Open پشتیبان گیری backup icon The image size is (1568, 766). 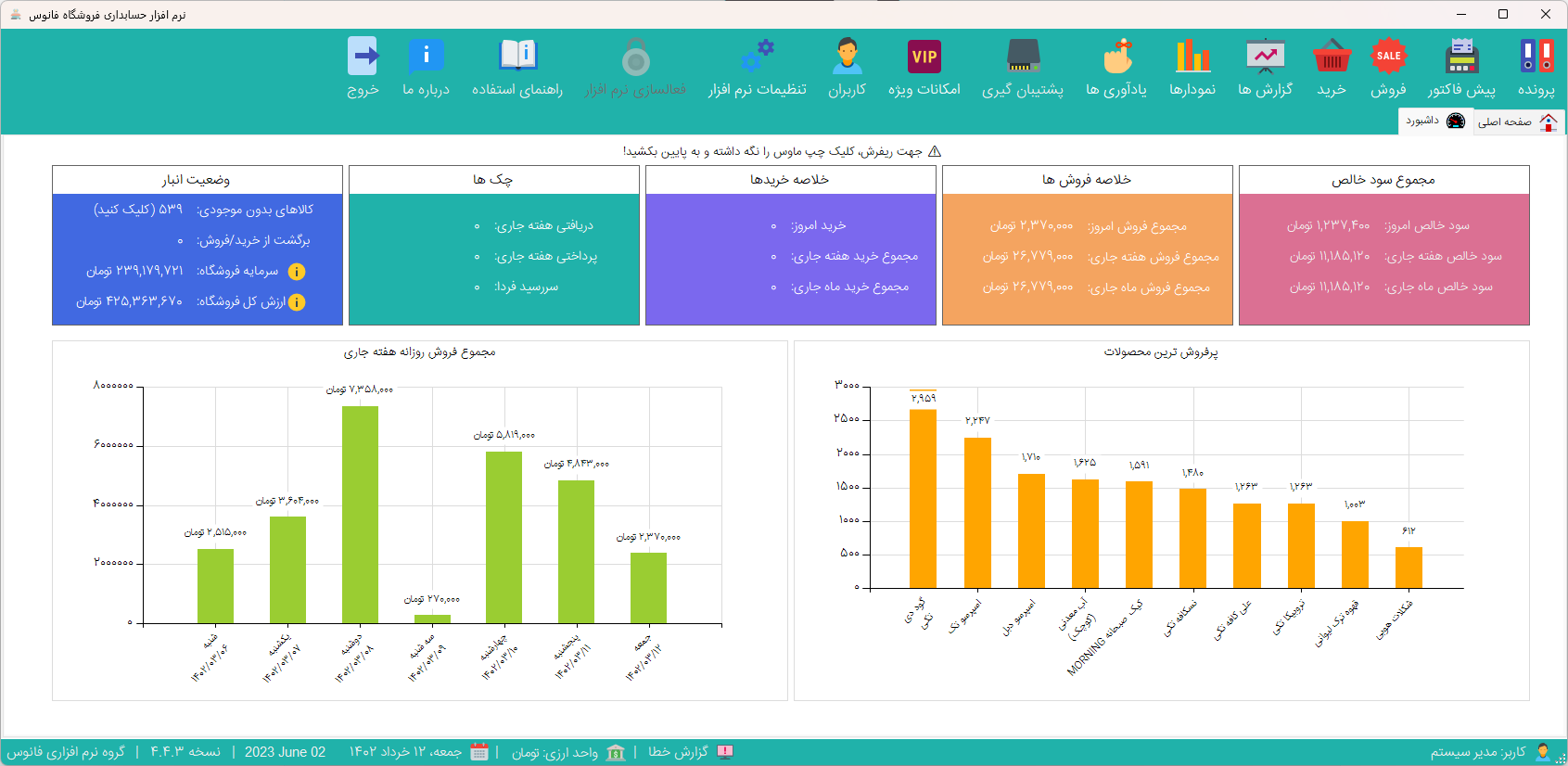click(x=1023, y=57)
